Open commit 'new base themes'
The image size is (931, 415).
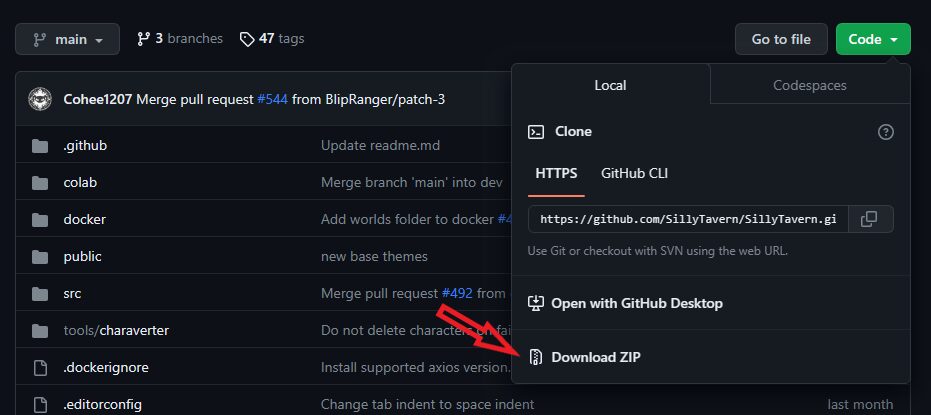pyautogui.click(x=374, y=256)
